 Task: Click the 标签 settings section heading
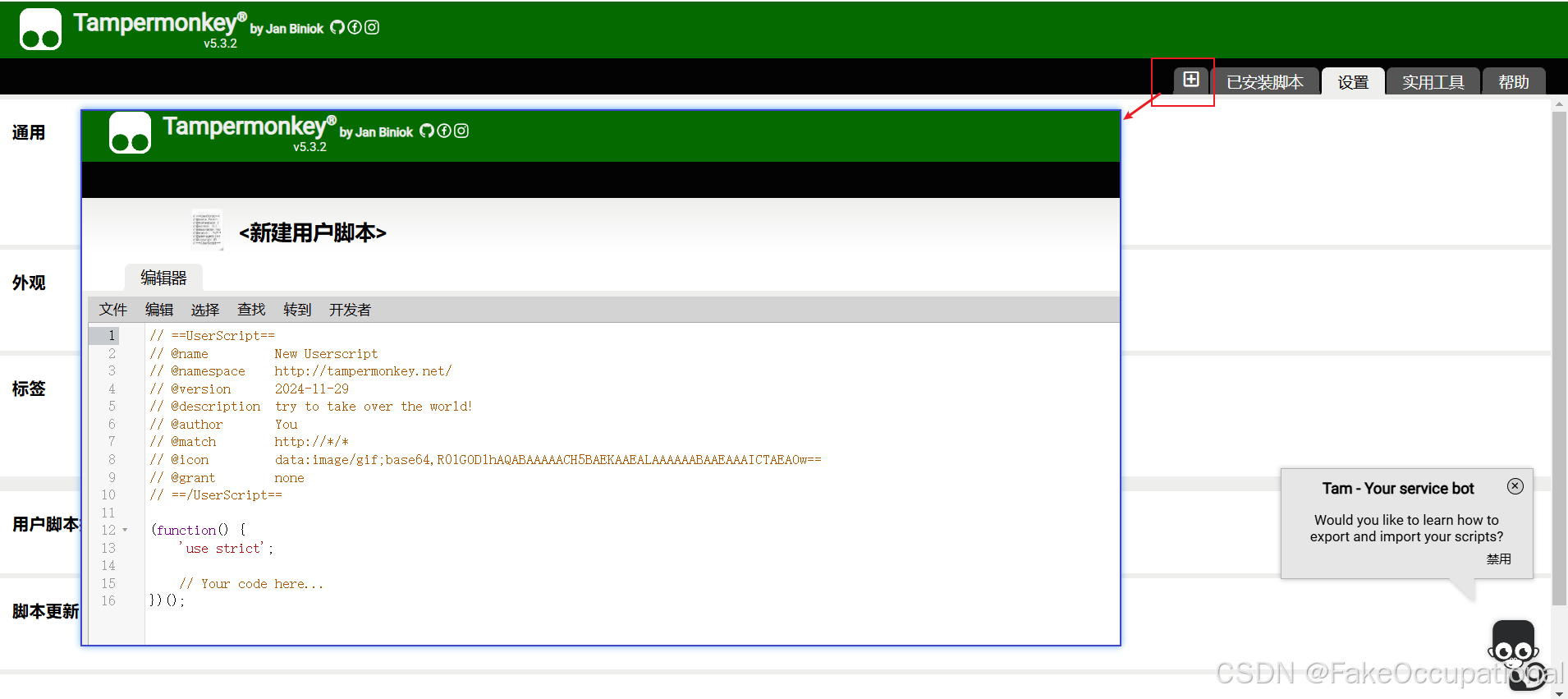[29, 389]
